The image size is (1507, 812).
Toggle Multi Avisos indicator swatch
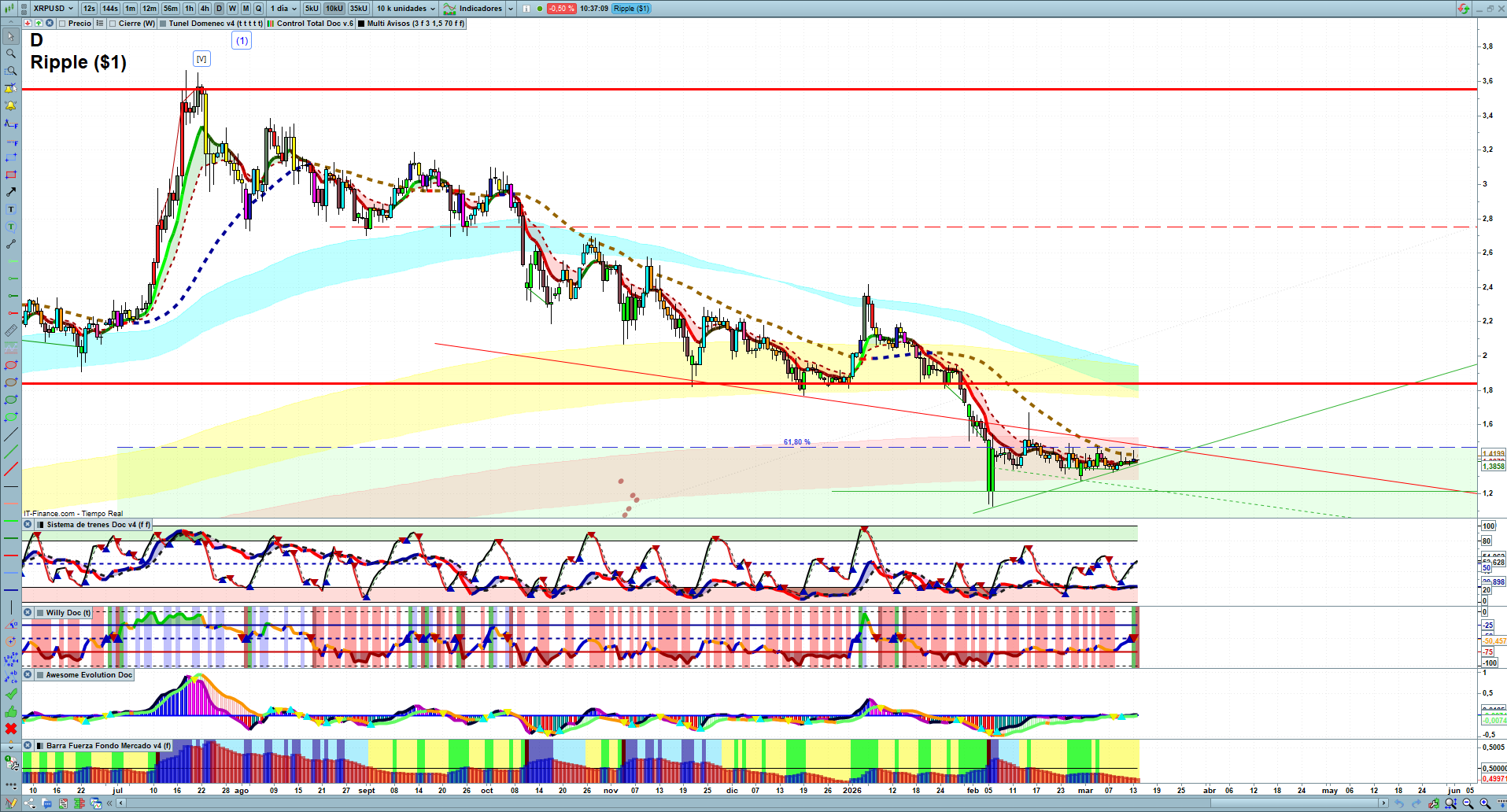[361, 24]
